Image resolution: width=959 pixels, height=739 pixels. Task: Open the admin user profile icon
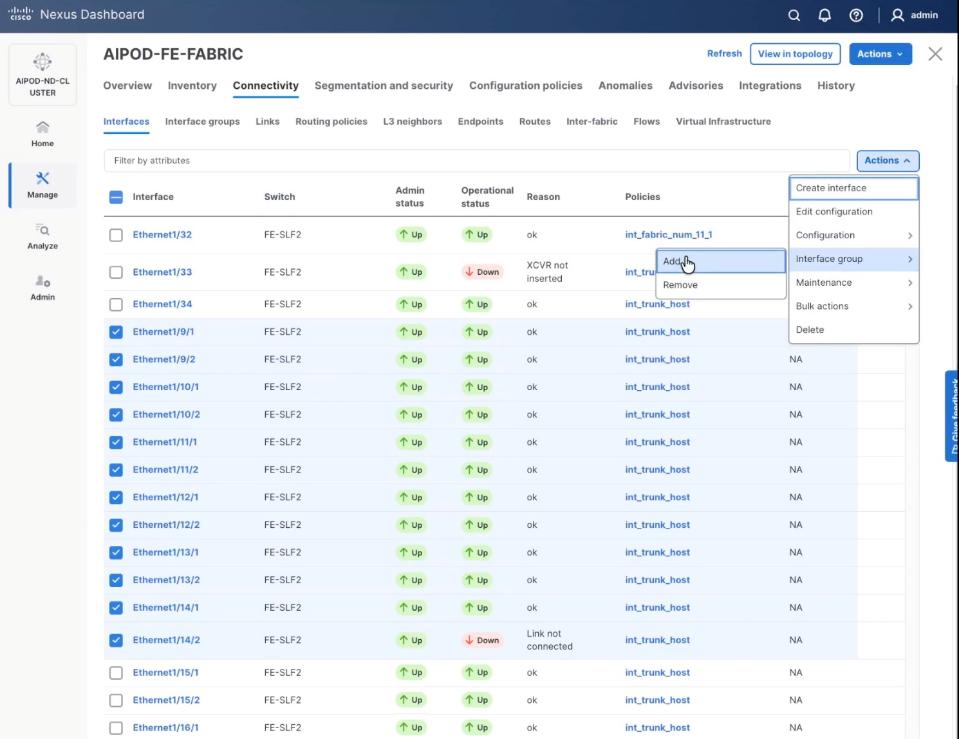tap(897, 15)
